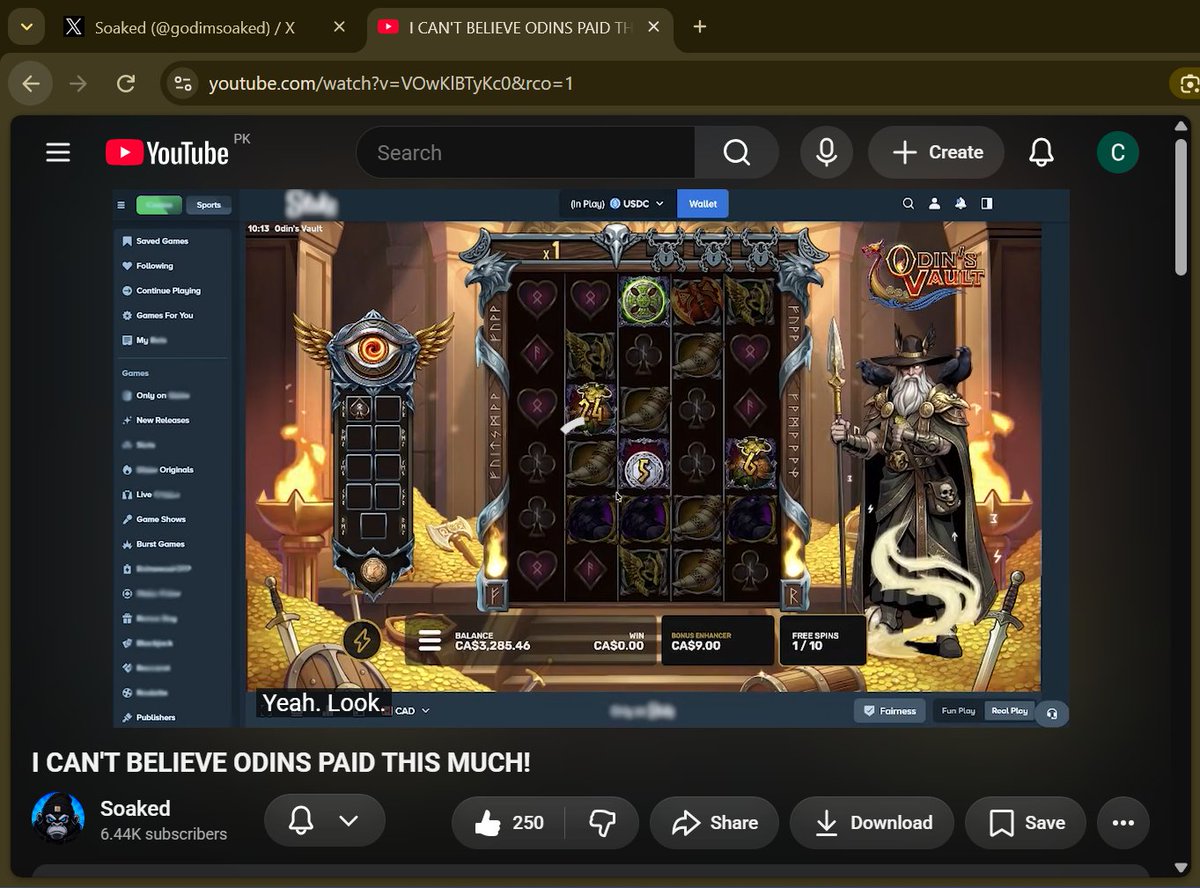Click the 6.44K subscribers text
The image size is (1200, 888).
(163, 834)
